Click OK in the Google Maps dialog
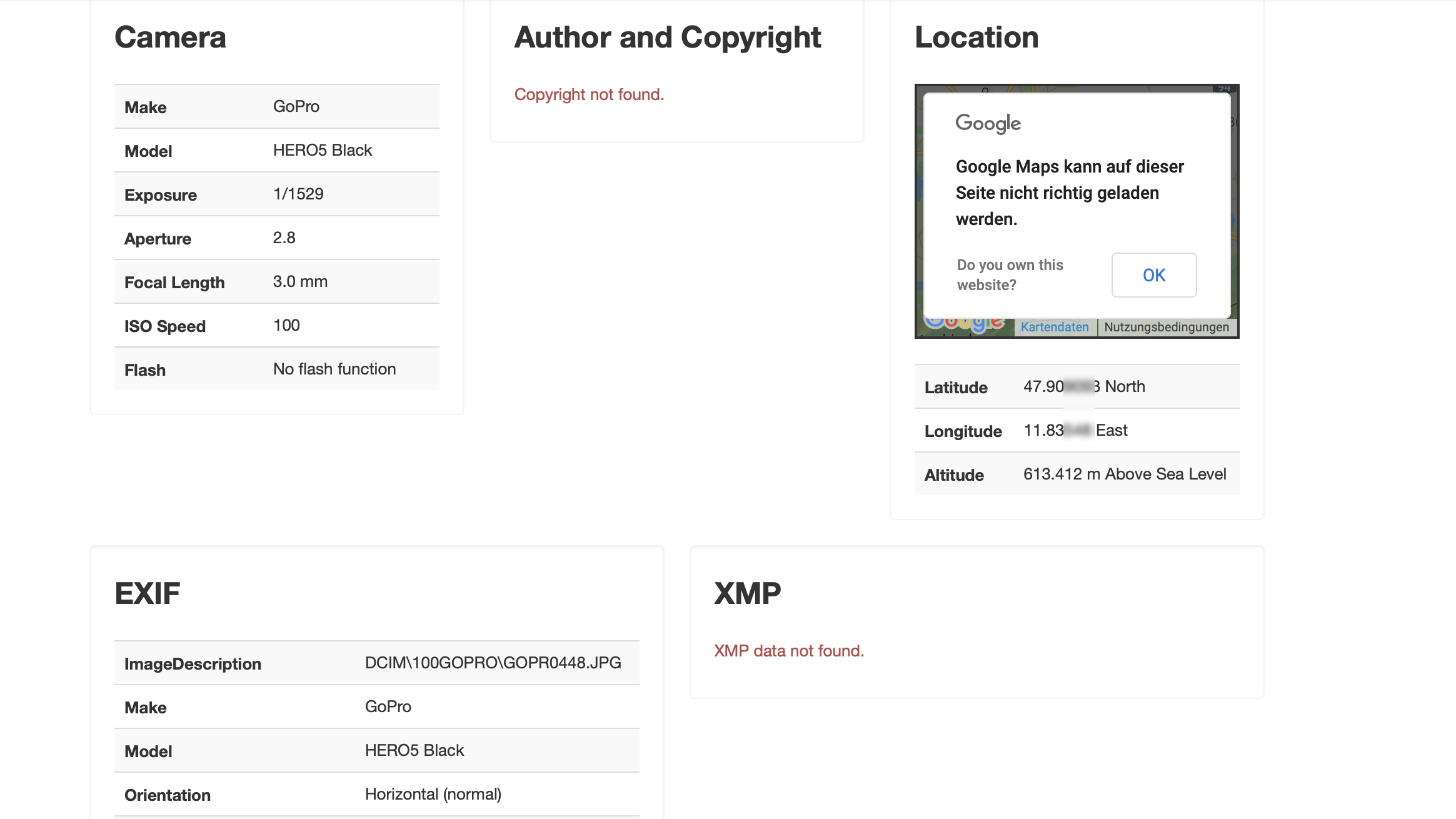Image resolution: width=1456 pixels, height=819 pixels. pyautogui.click(x=1153, y=275)
